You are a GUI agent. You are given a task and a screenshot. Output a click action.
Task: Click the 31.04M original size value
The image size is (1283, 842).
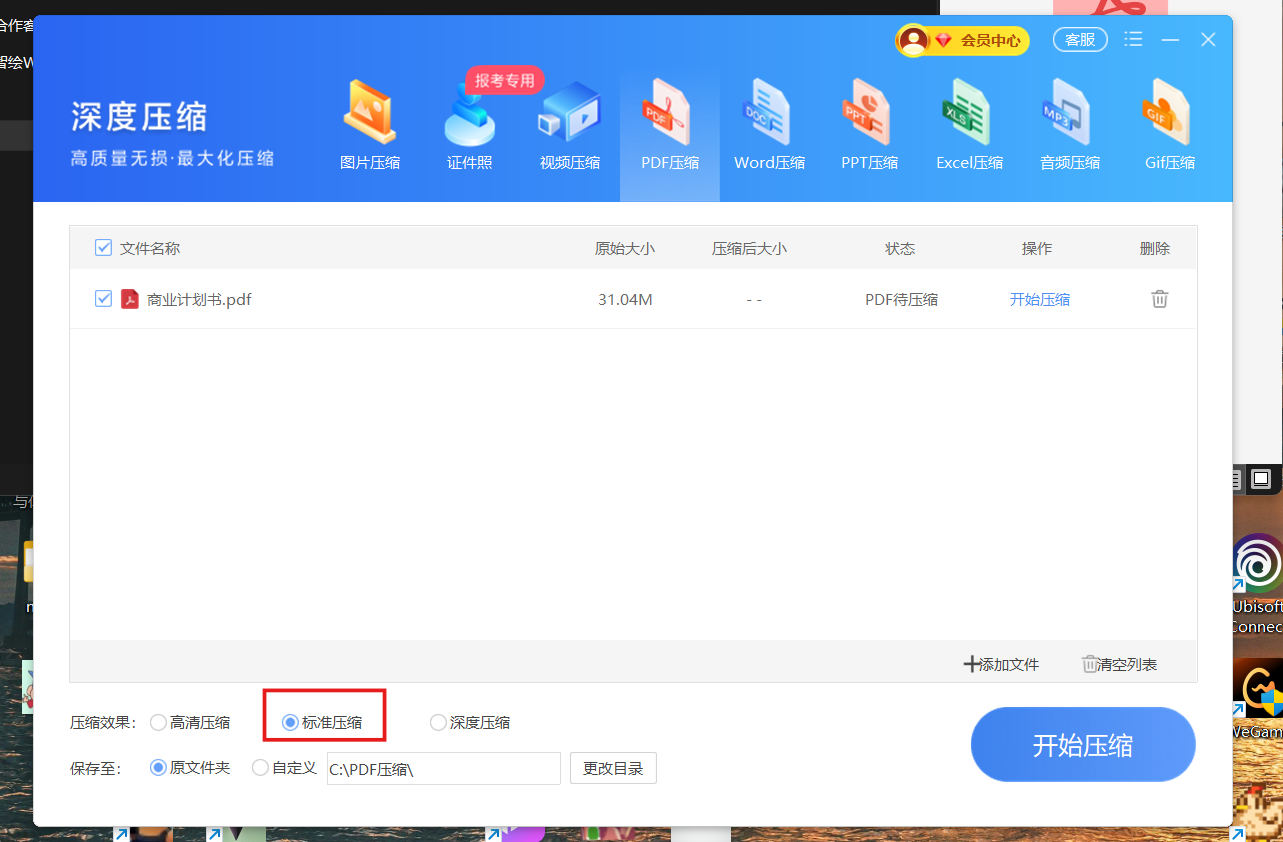click(x=625, y=299)
